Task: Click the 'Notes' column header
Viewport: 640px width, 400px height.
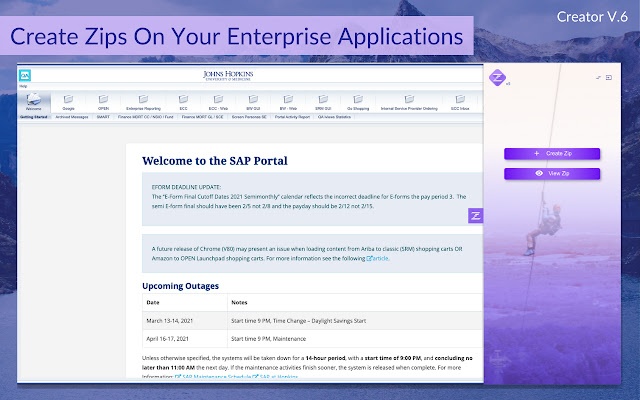Action: tap(355, 302)
